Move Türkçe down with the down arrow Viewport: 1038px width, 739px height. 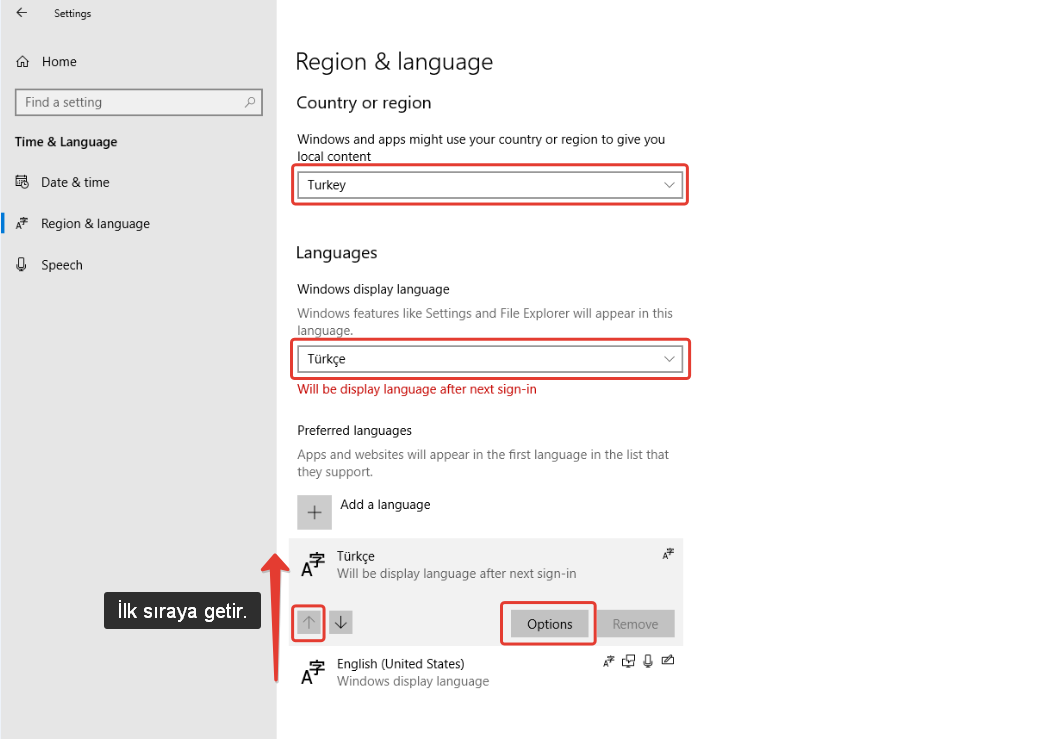341,622
